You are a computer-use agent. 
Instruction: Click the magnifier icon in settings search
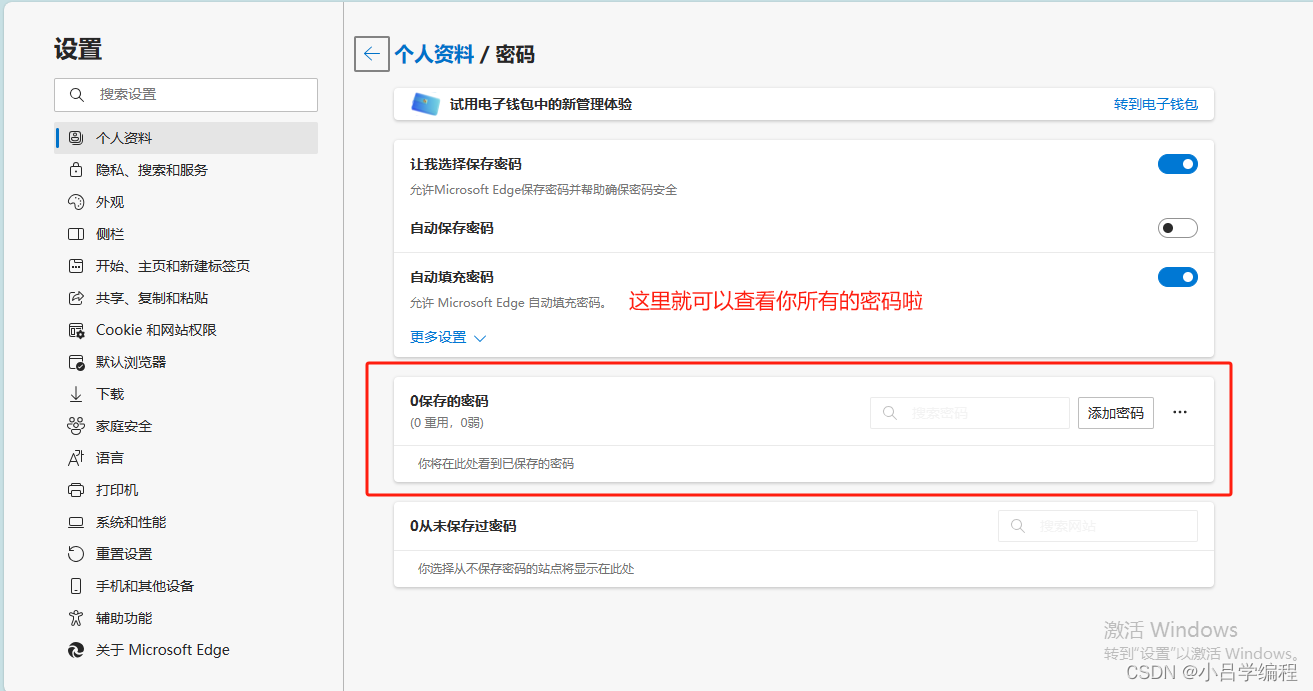[77, 95]
